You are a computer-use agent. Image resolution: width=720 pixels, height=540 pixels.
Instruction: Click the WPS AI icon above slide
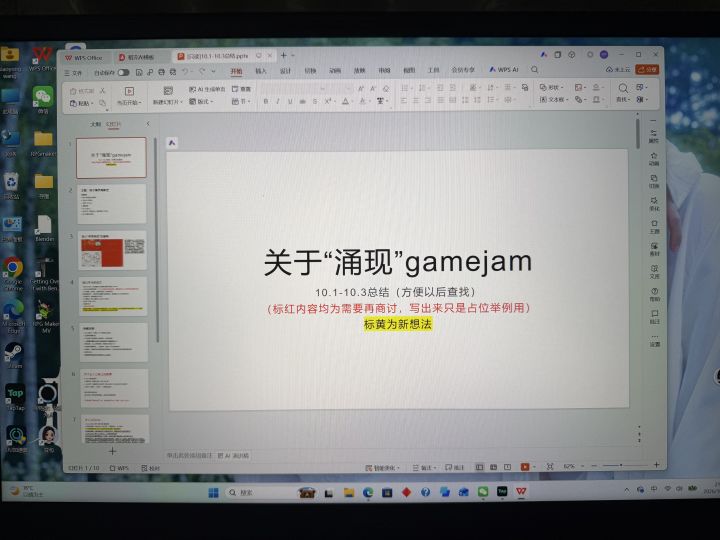(172, 143)
